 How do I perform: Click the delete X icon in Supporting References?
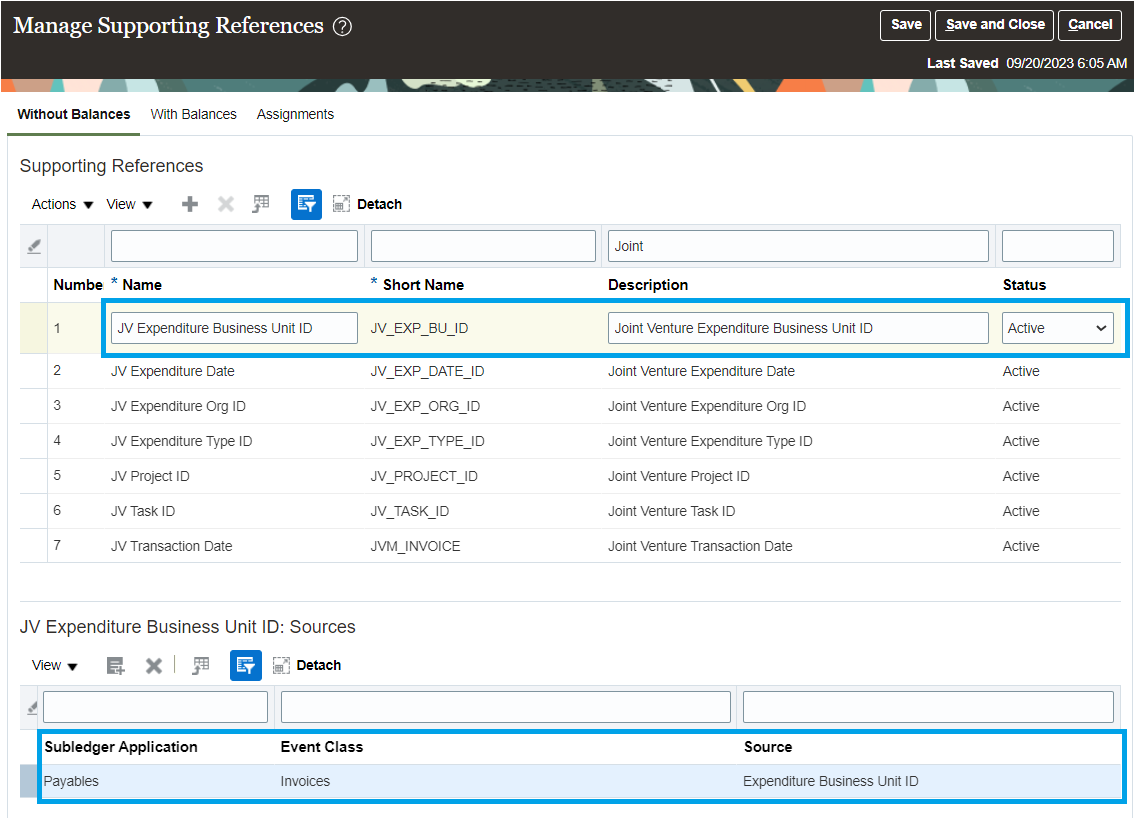point(226,204)
